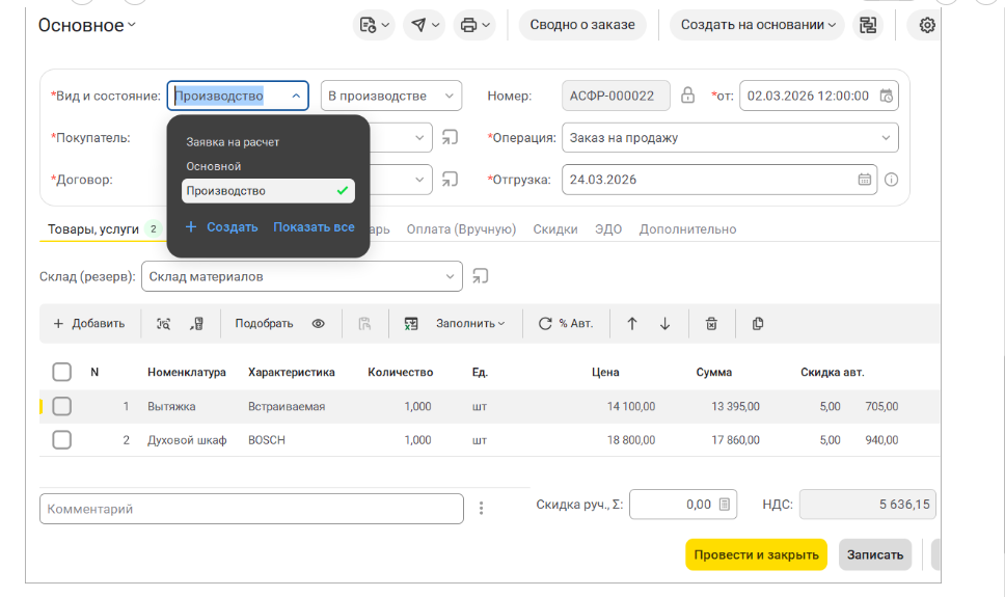1006x597 pixels.
Task: Click the Комментарий input field
Action: pyautogui.click(x=252, y=509)
